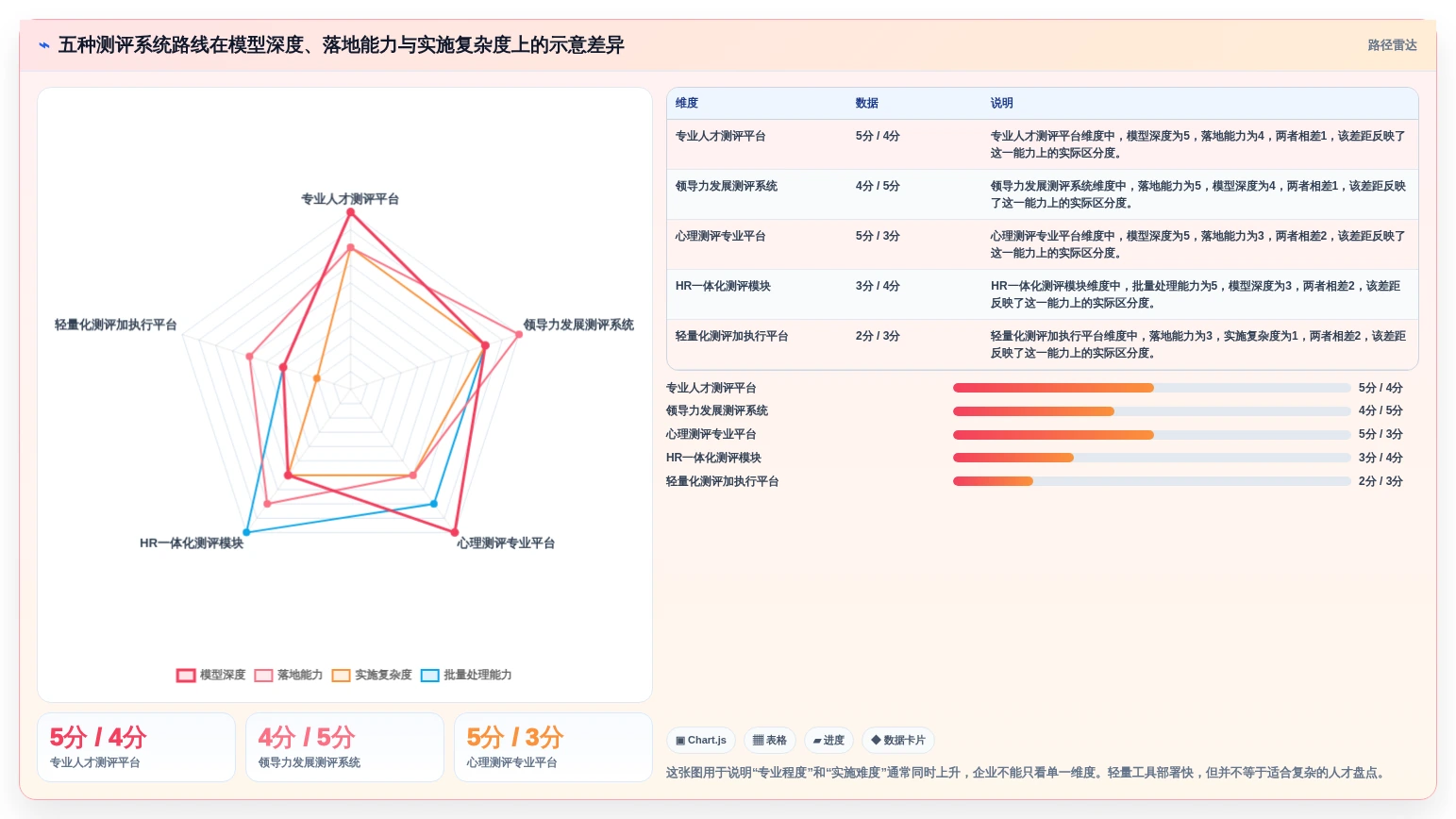Image resolution: width=1456 pixels, height=819 pixels.
Task: Click the HR一体化测评模块 progress bar
Action: [1151, 458]
